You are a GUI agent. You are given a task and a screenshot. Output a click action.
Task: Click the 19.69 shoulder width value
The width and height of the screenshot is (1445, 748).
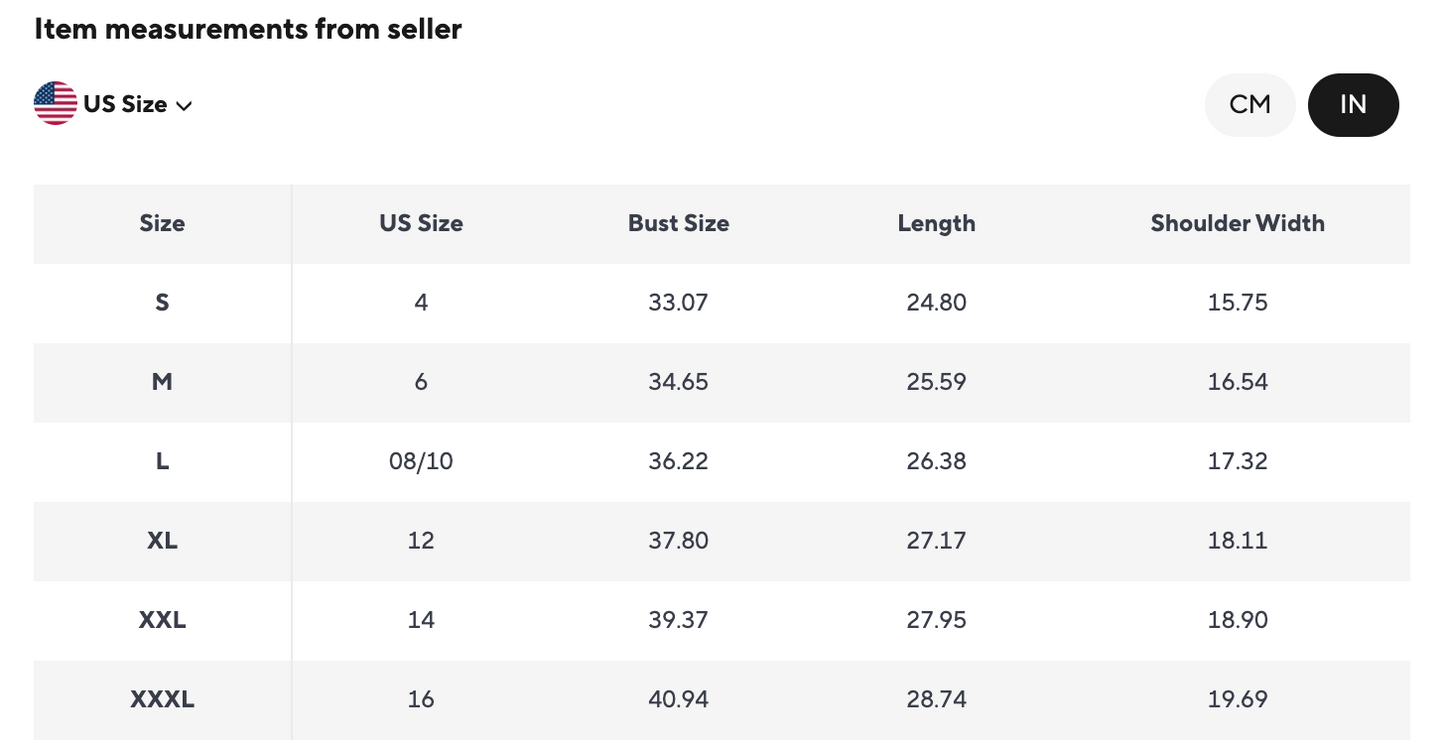click(x=1237, y=699)
